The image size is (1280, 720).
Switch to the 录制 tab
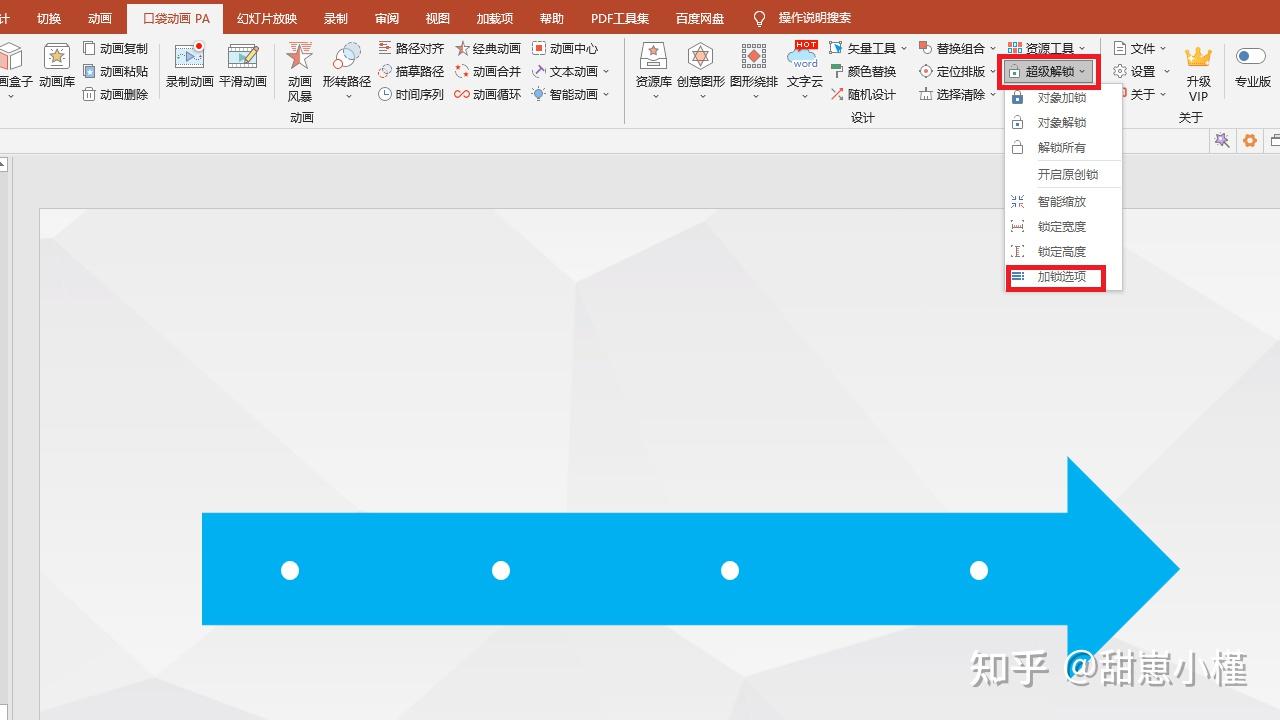(336, 18)
